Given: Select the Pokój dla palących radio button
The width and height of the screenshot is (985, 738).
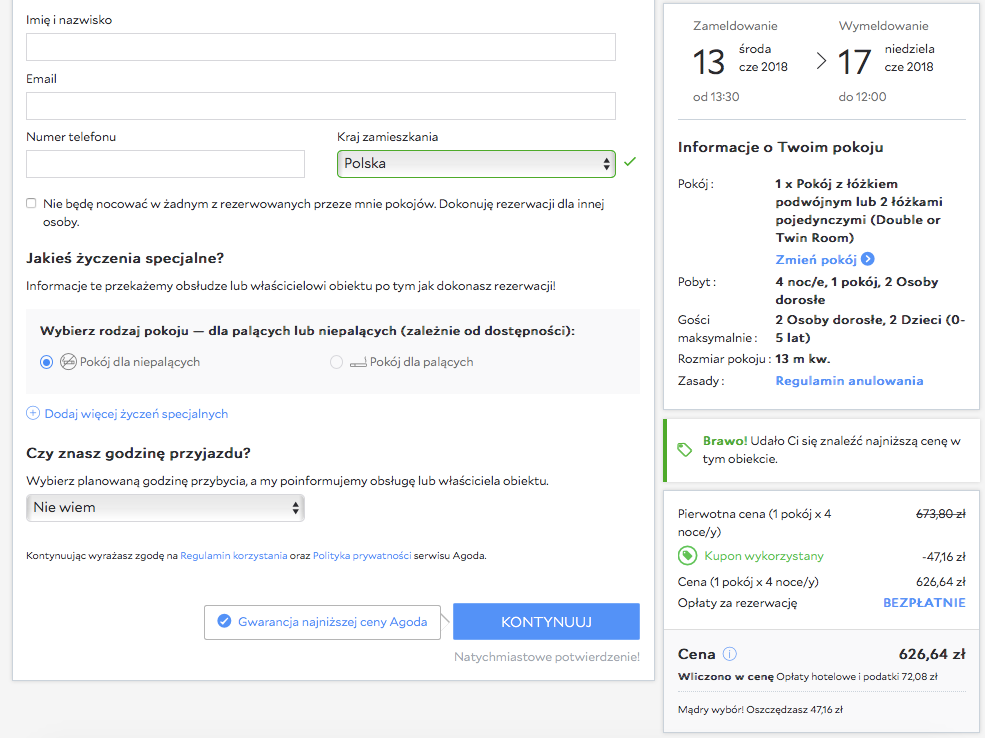Looking at the screenshot, I should coord(337,362).
